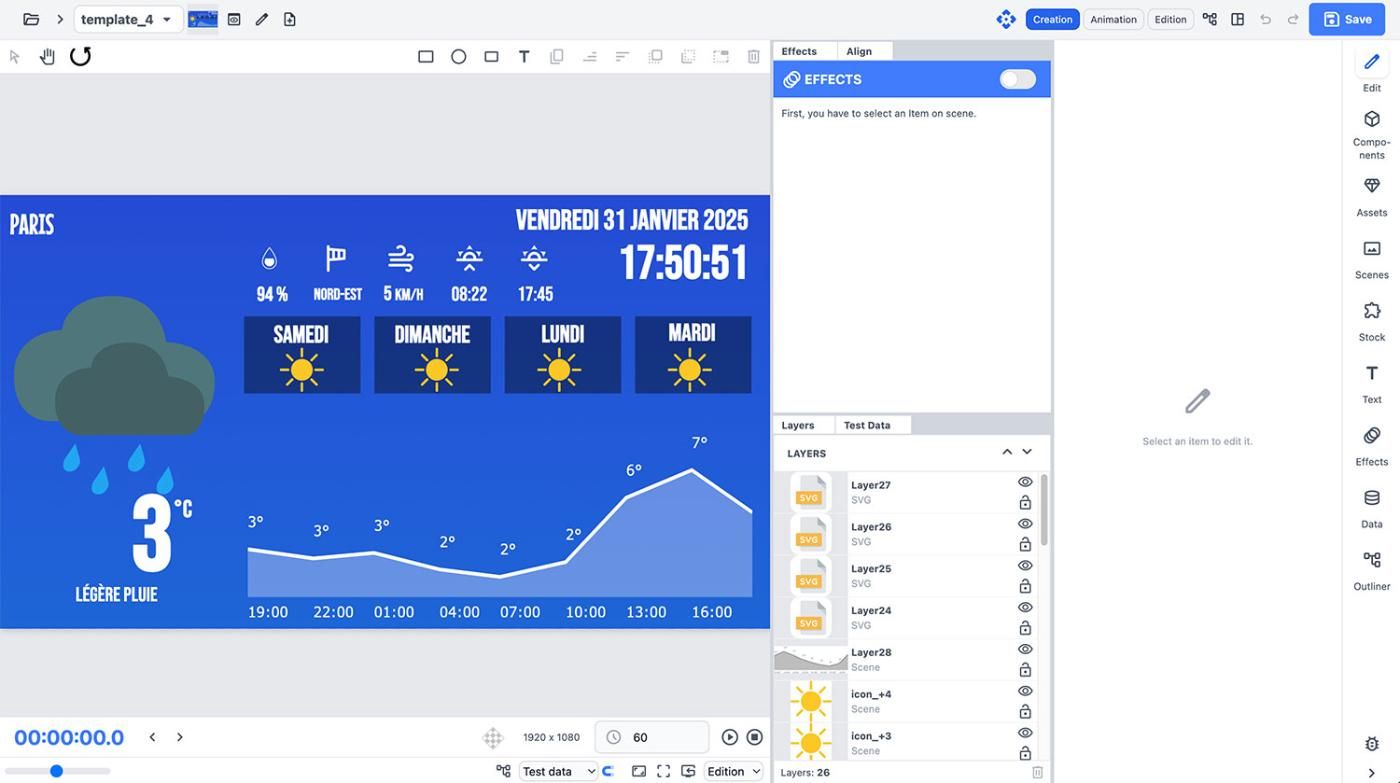Image resolution: width=1400 pixels, height=783 pixels.
Task: Select the hand pan tool
Action: point(47,57)
